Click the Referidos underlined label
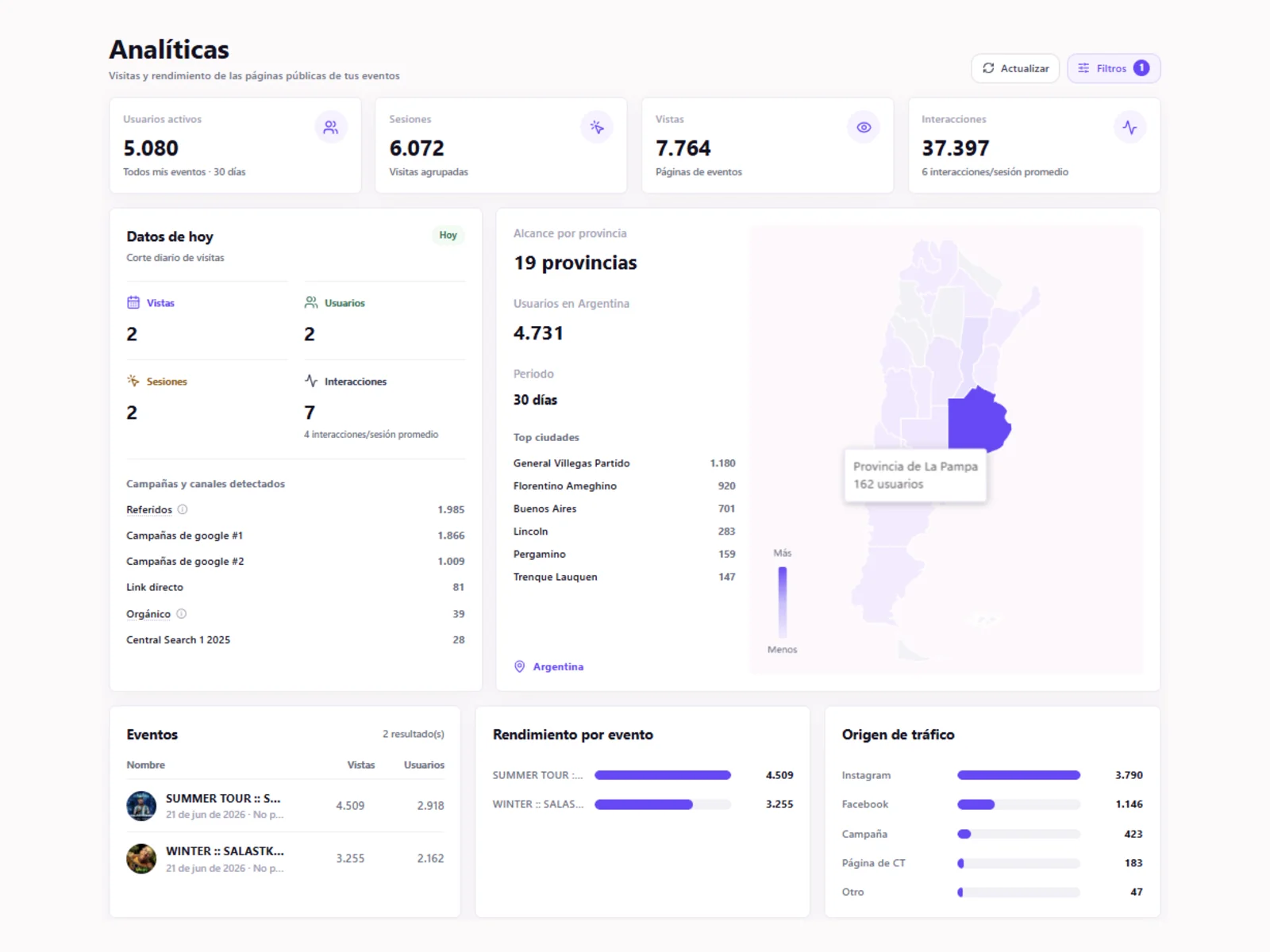Screen dimensions: 1270x952 point(149,509)
